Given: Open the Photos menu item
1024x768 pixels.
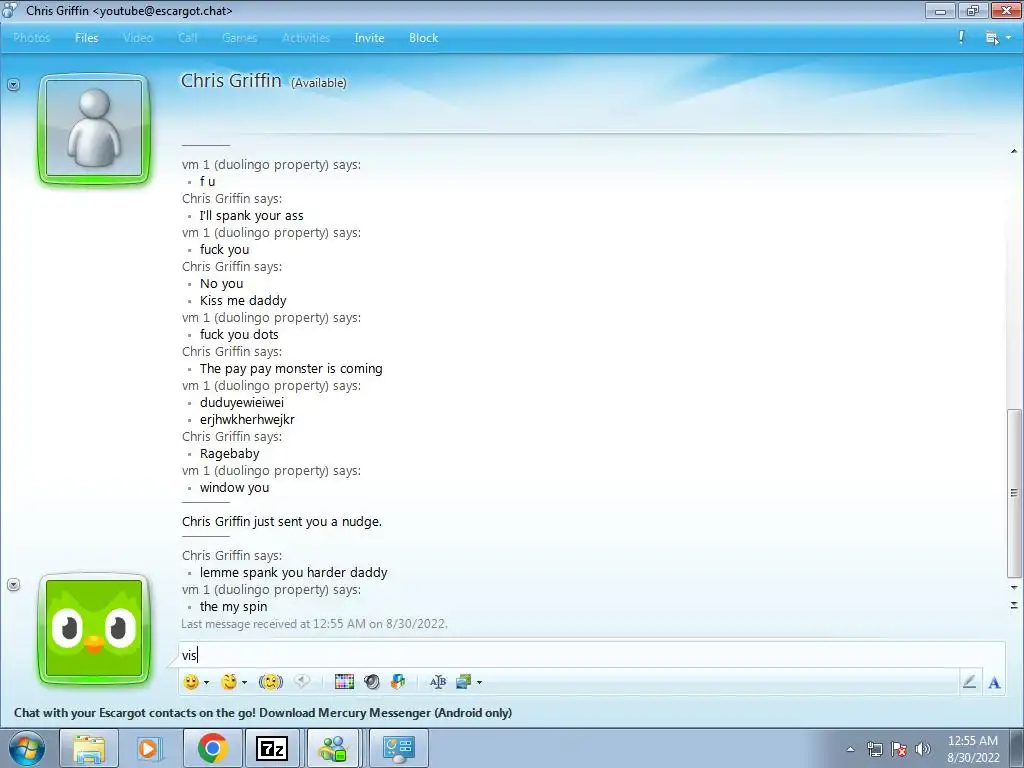Looking at the screenshot, I should [31, 38].
